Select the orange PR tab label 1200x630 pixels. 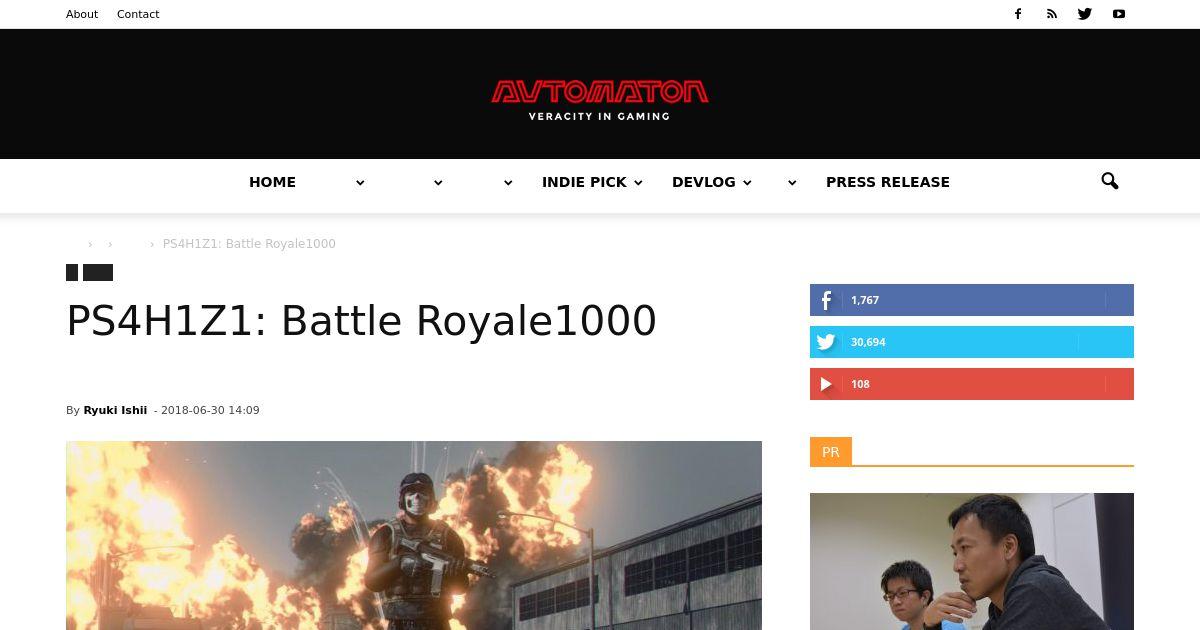[830, 452]
